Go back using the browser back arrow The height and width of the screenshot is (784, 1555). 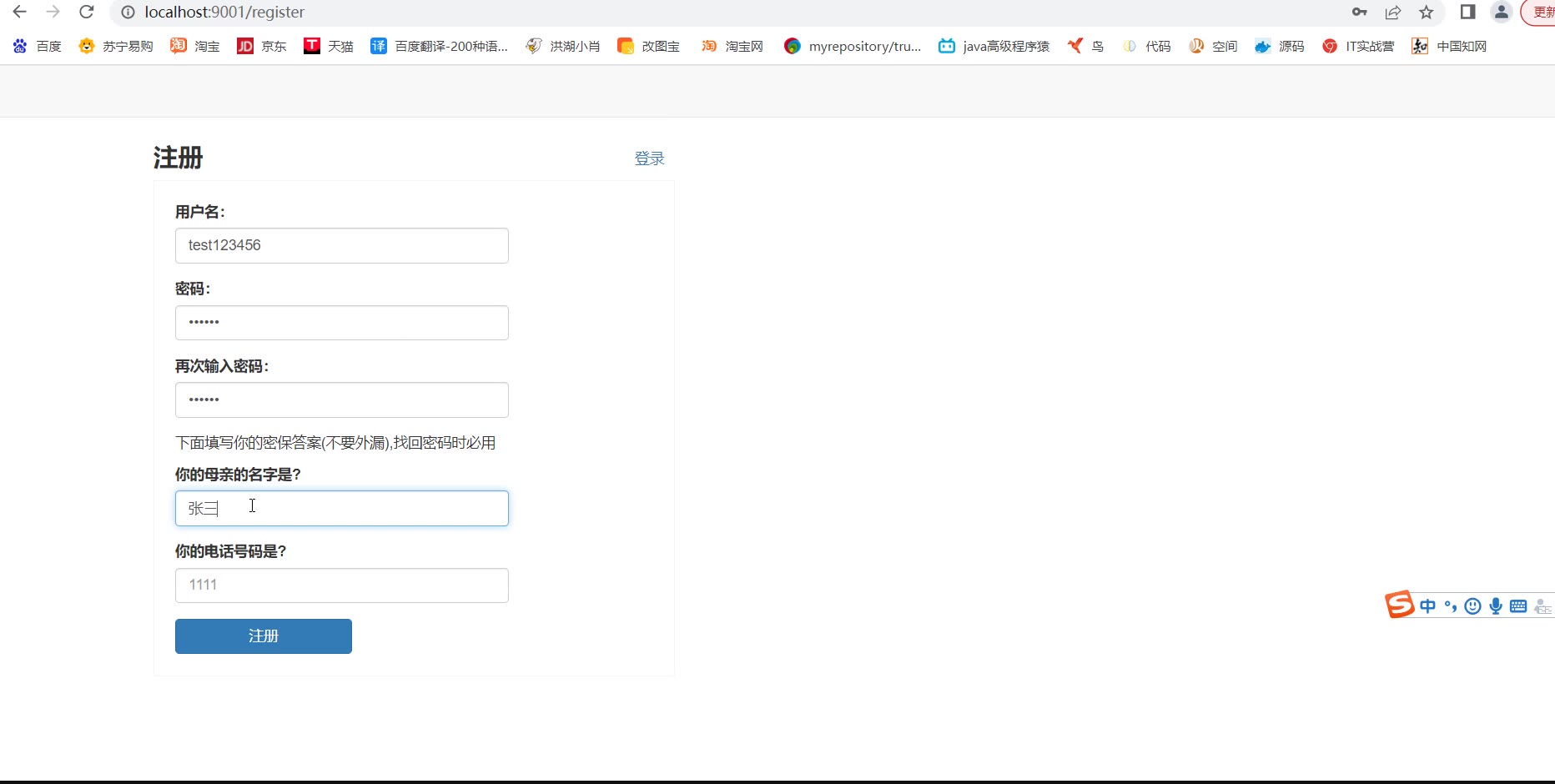(19, 12)
